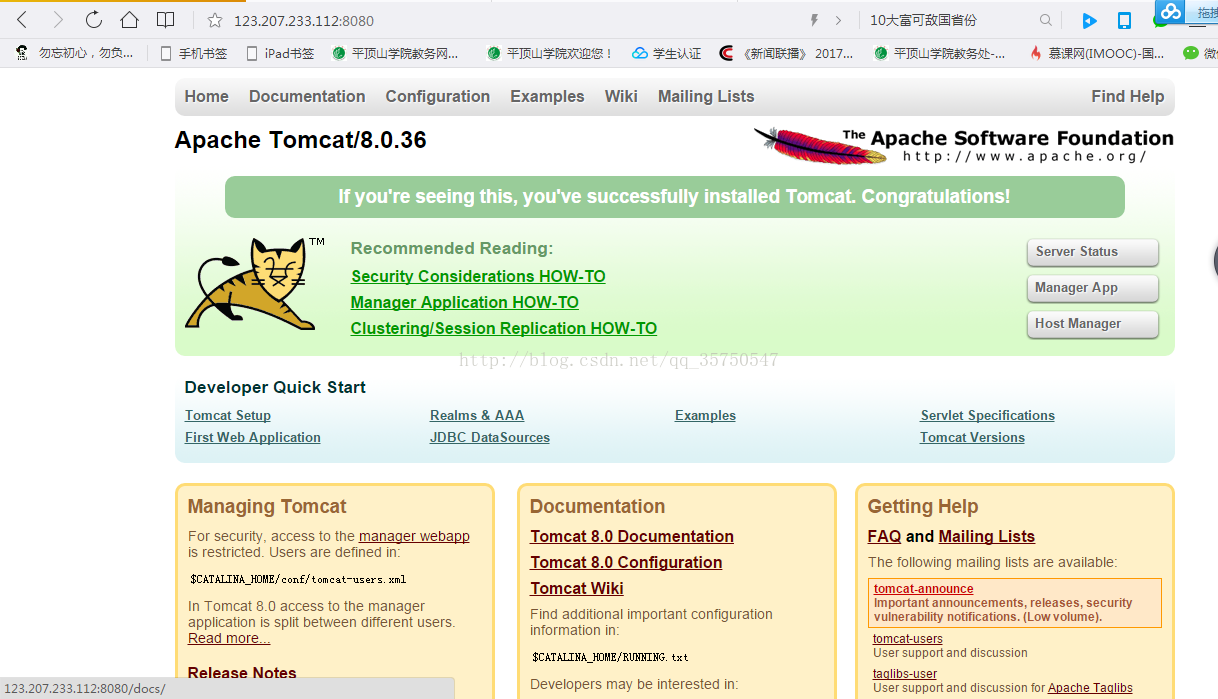Click the Read more... link
Screen dimensions: 1218x699
pyautogui.click(x=229, y=638)
